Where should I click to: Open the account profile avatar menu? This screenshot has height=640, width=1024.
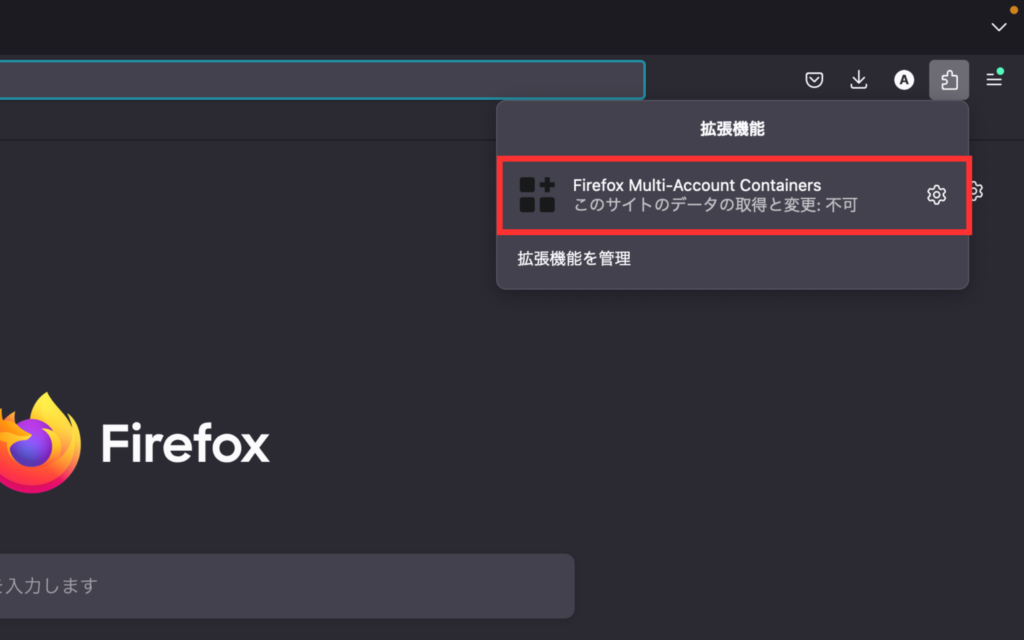[x=903, y=80]
